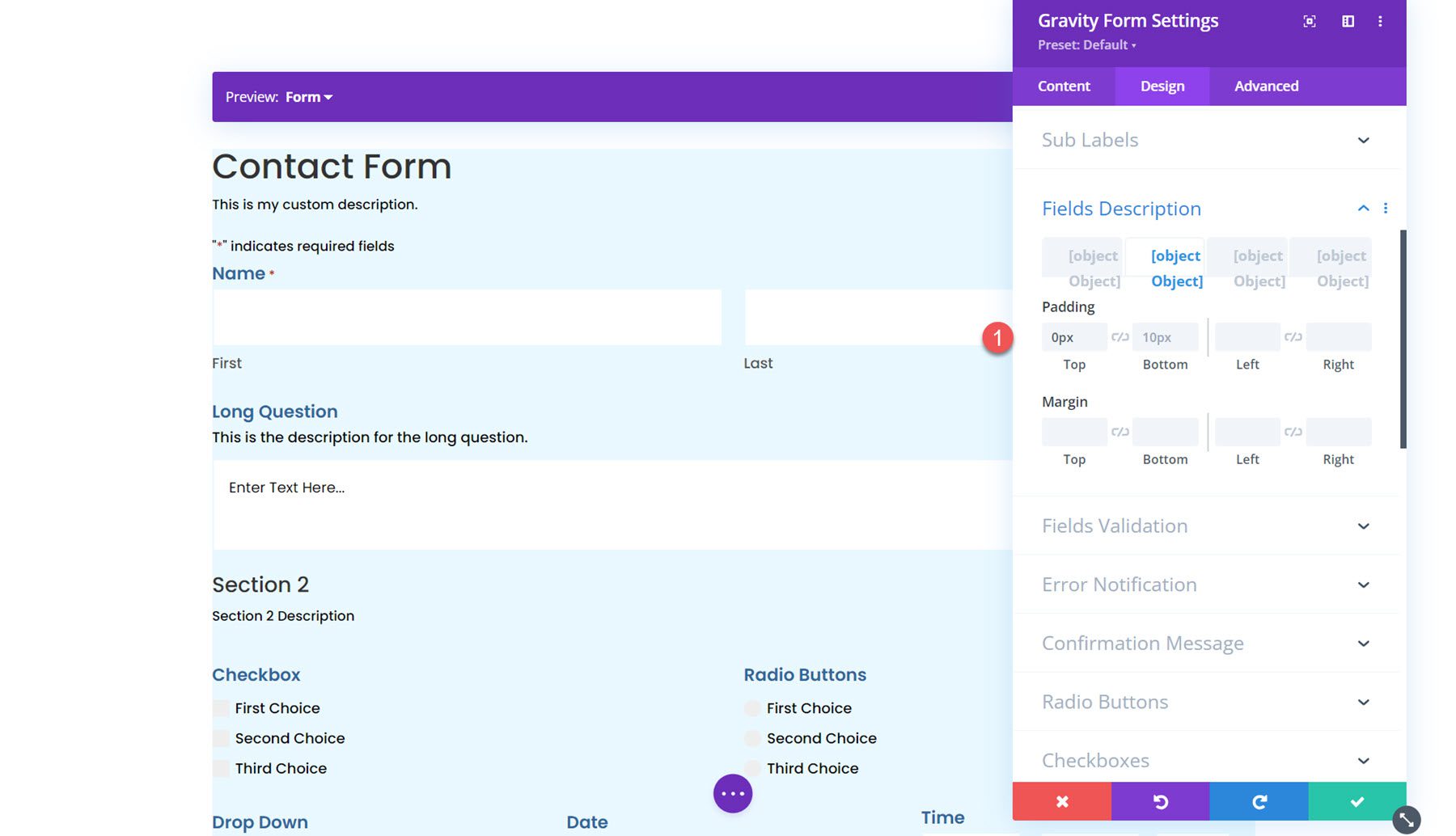Select the Second Choice radio button
1456x836 pixels.
751,738
